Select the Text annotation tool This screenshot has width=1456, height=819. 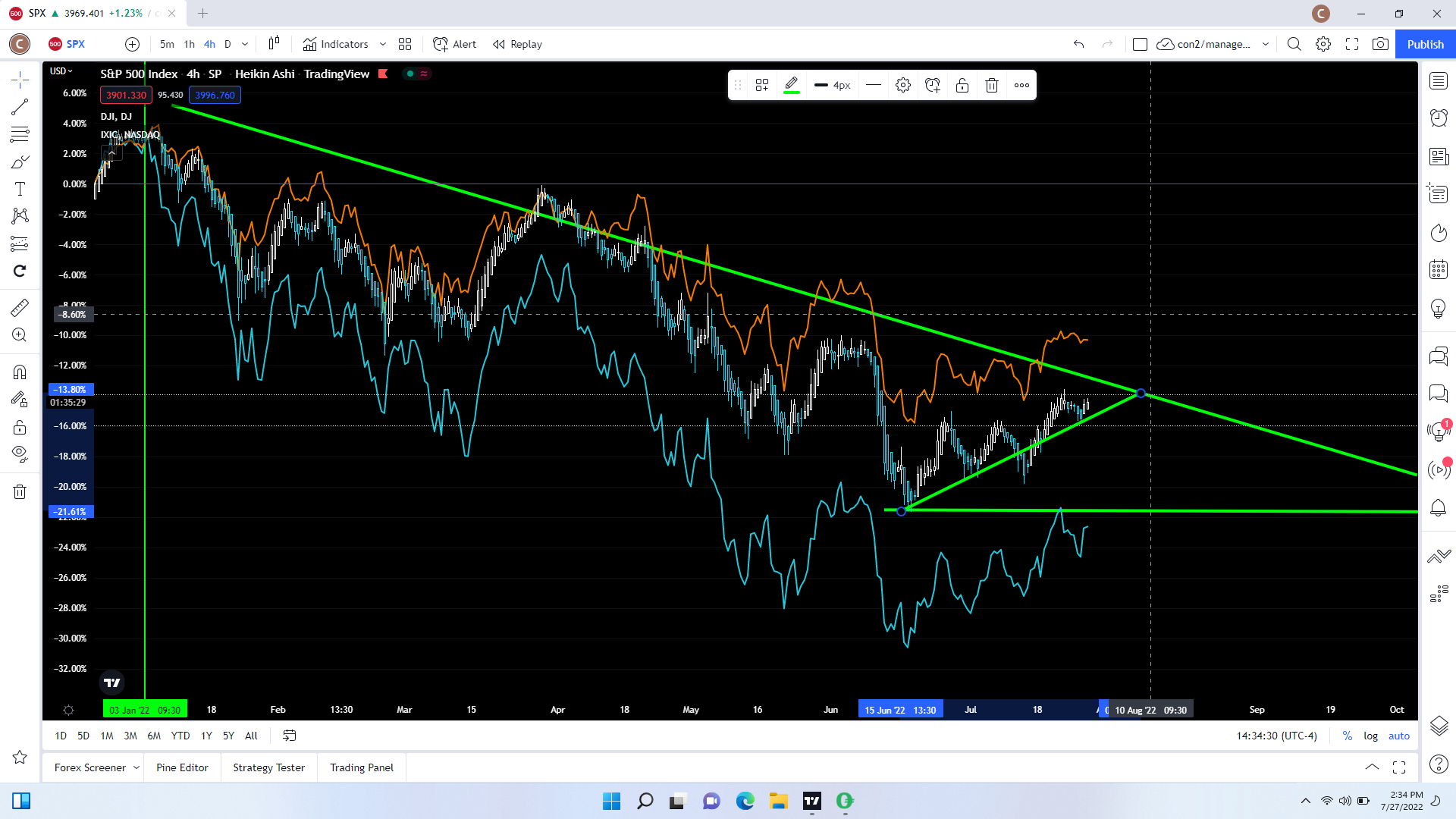pos(20,189)
